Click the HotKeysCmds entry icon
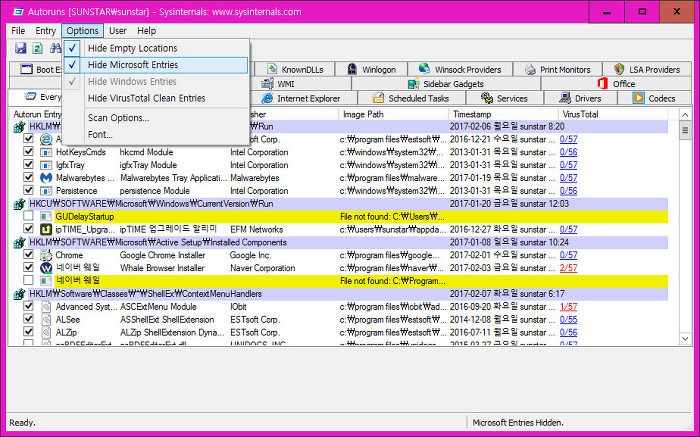This screenshot has width=700, height=437. (46, 152)
